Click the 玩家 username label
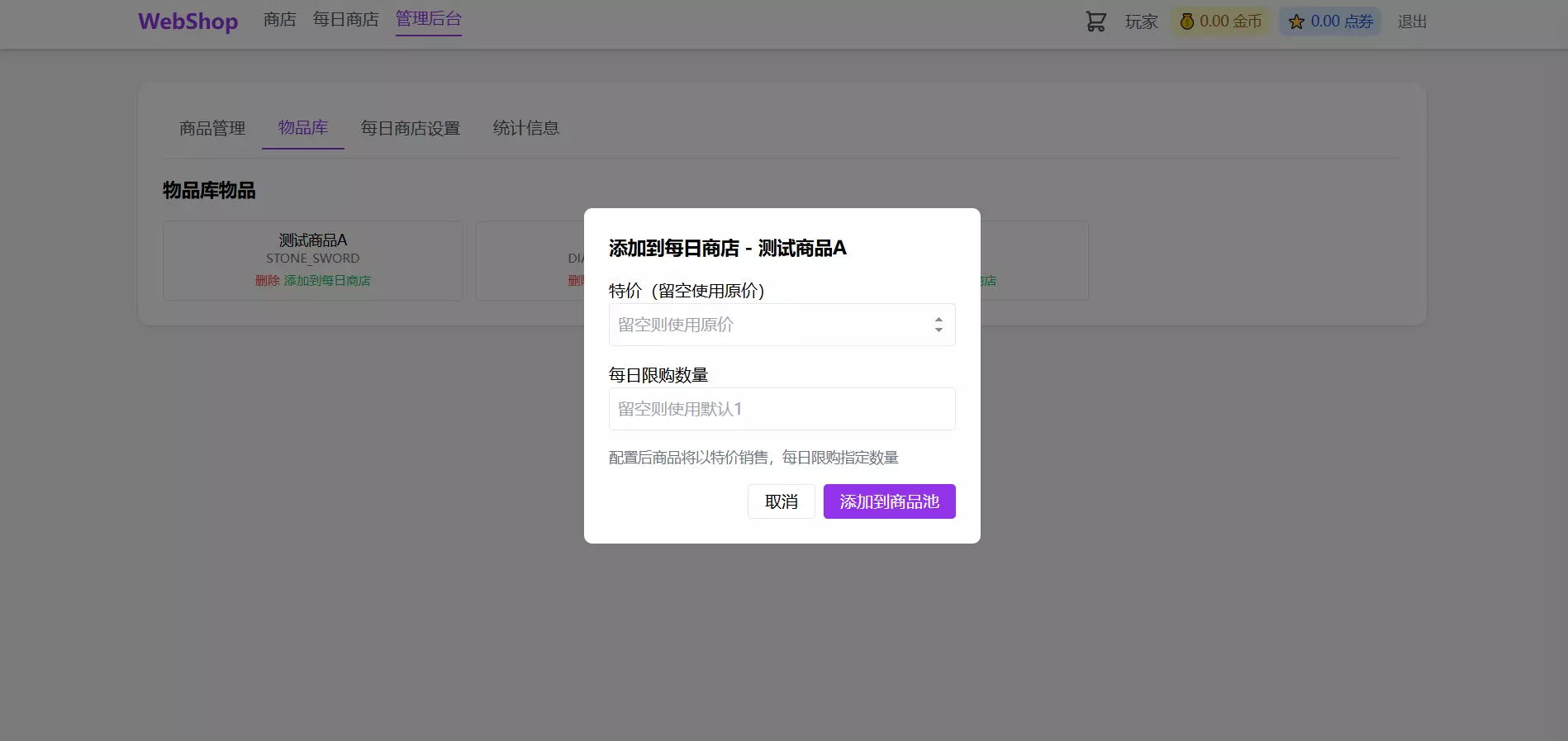Image resolution: width=1568 pixels, height=741 pixels. (1141, 21)
